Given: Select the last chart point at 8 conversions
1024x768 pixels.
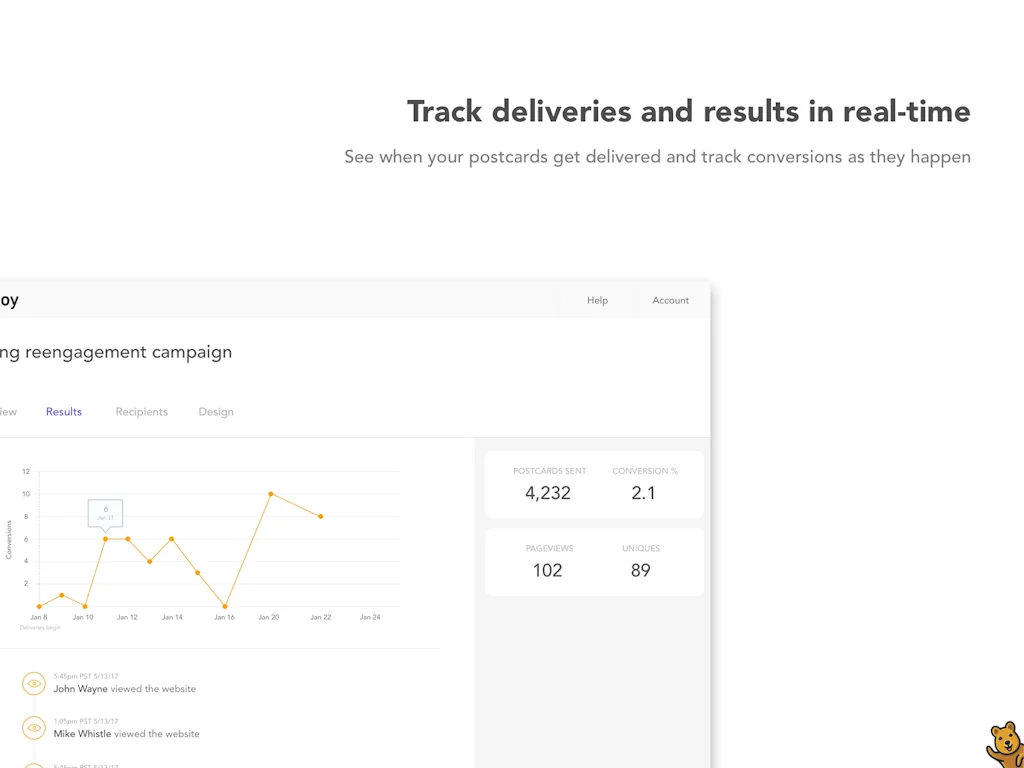Looking at the screenshot, I should [x=321, y=517].
